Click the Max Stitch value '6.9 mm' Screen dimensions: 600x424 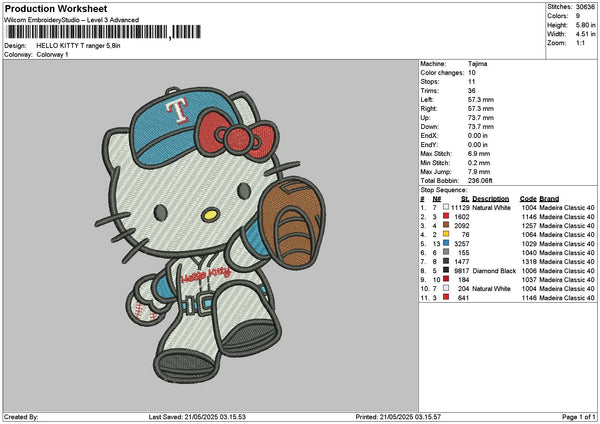click(x=479, y=153)
